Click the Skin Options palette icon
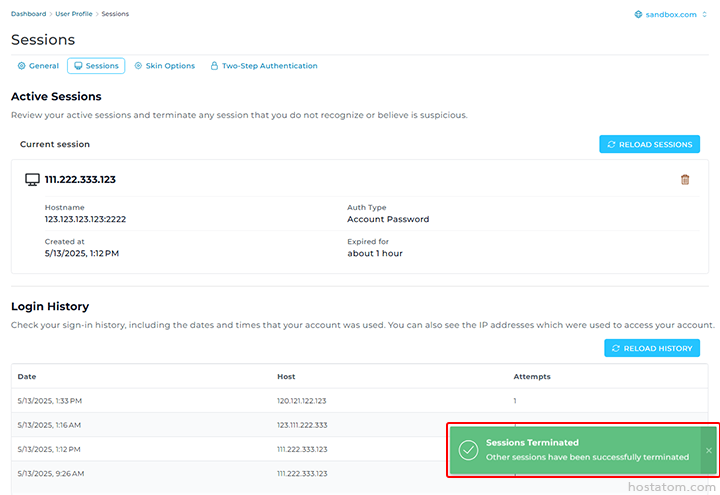 pos(138,66)
